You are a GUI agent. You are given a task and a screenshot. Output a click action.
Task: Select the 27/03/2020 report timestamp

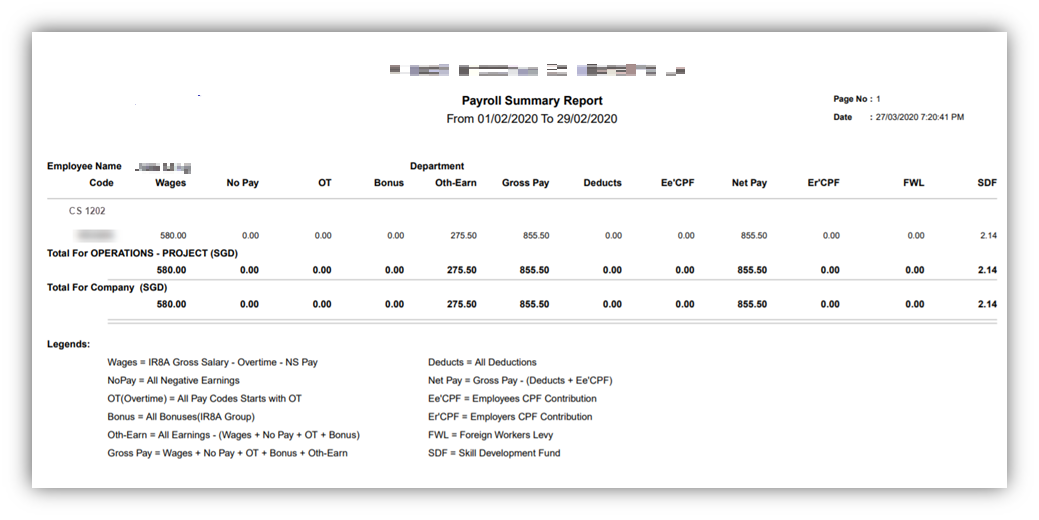(919, 117)
